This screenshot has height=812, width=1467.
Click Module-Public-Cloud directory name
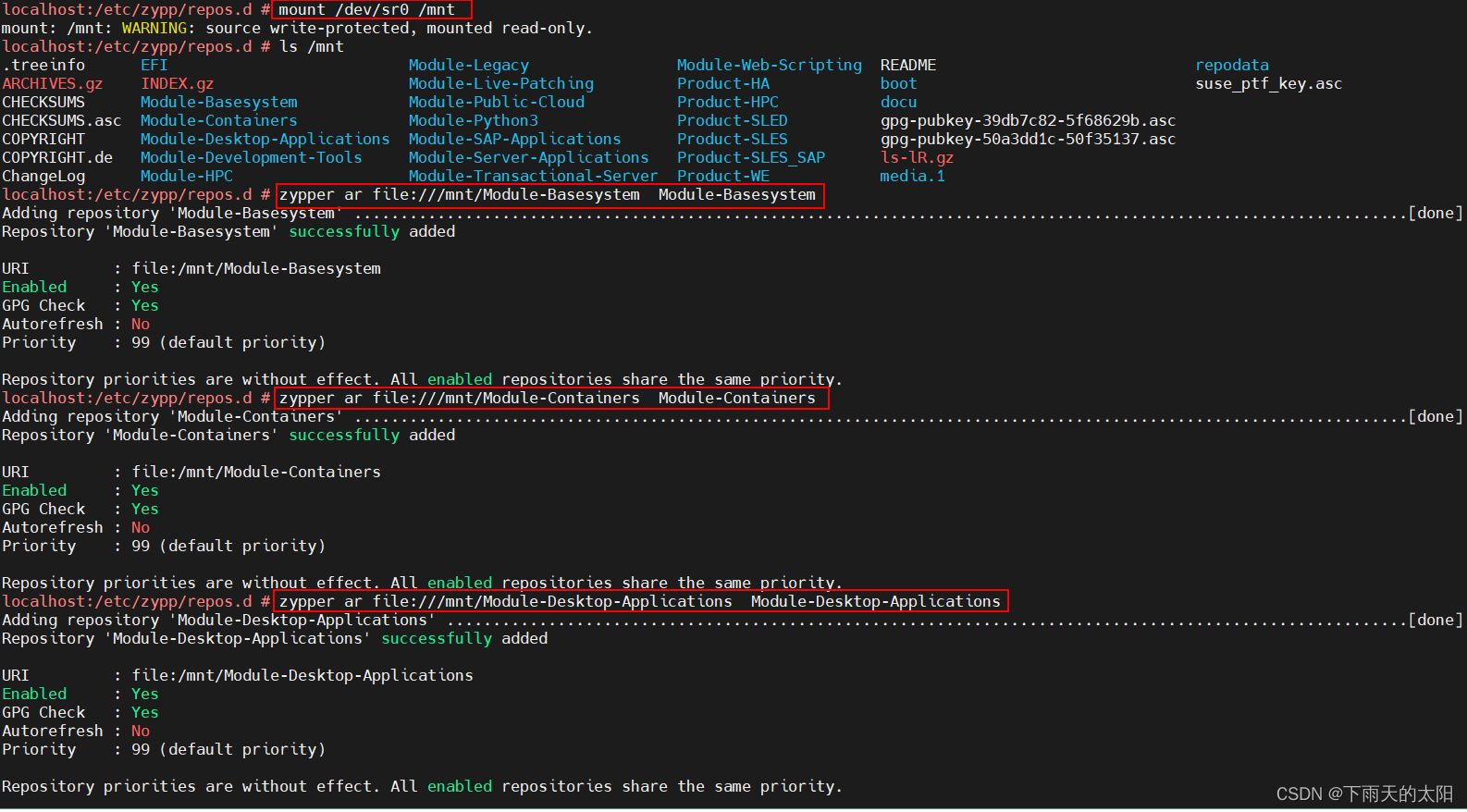pyautogui.click(x=497, y=102)
